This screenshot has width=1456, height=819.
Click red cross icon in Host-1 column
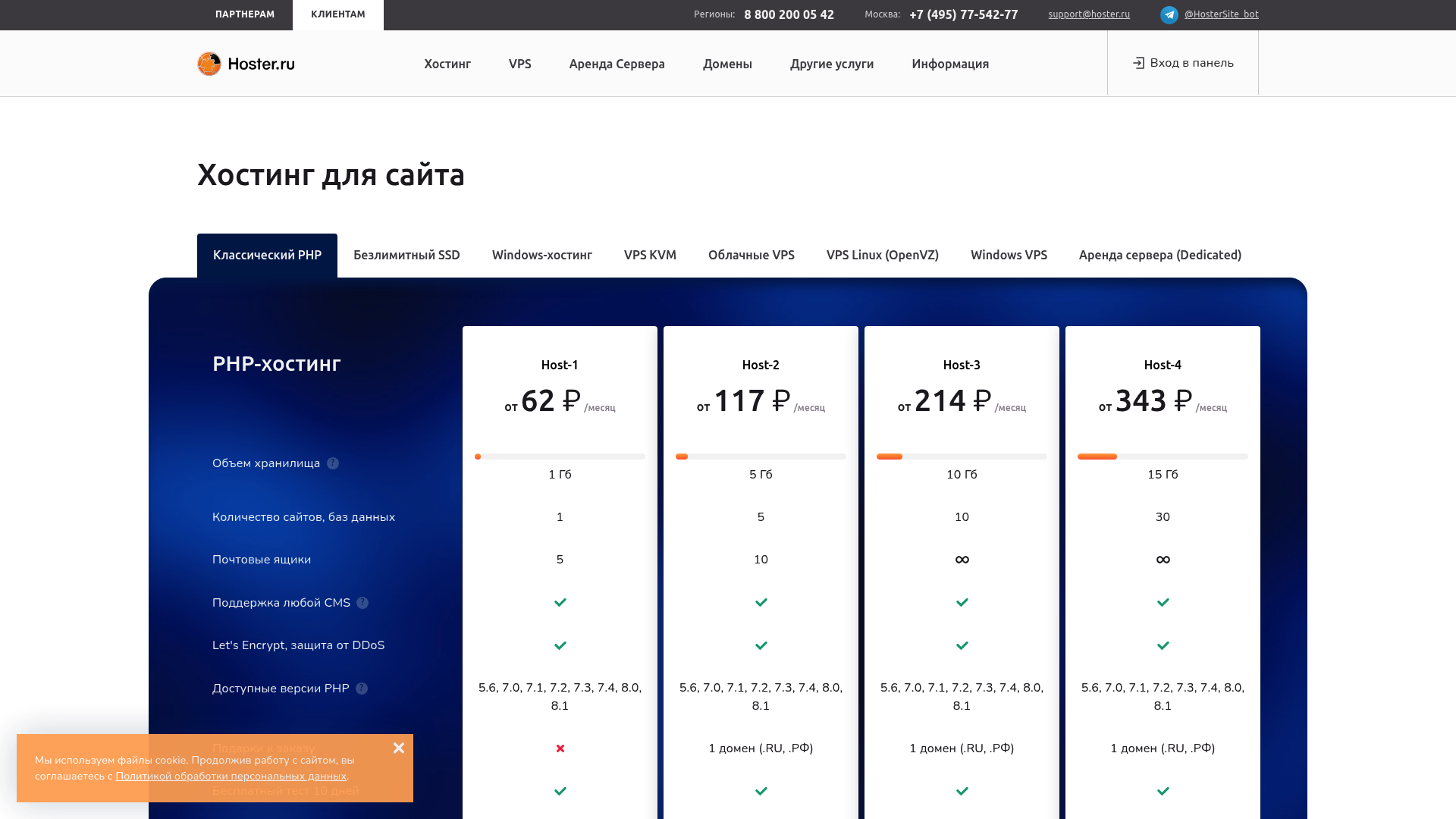point(560,748)
